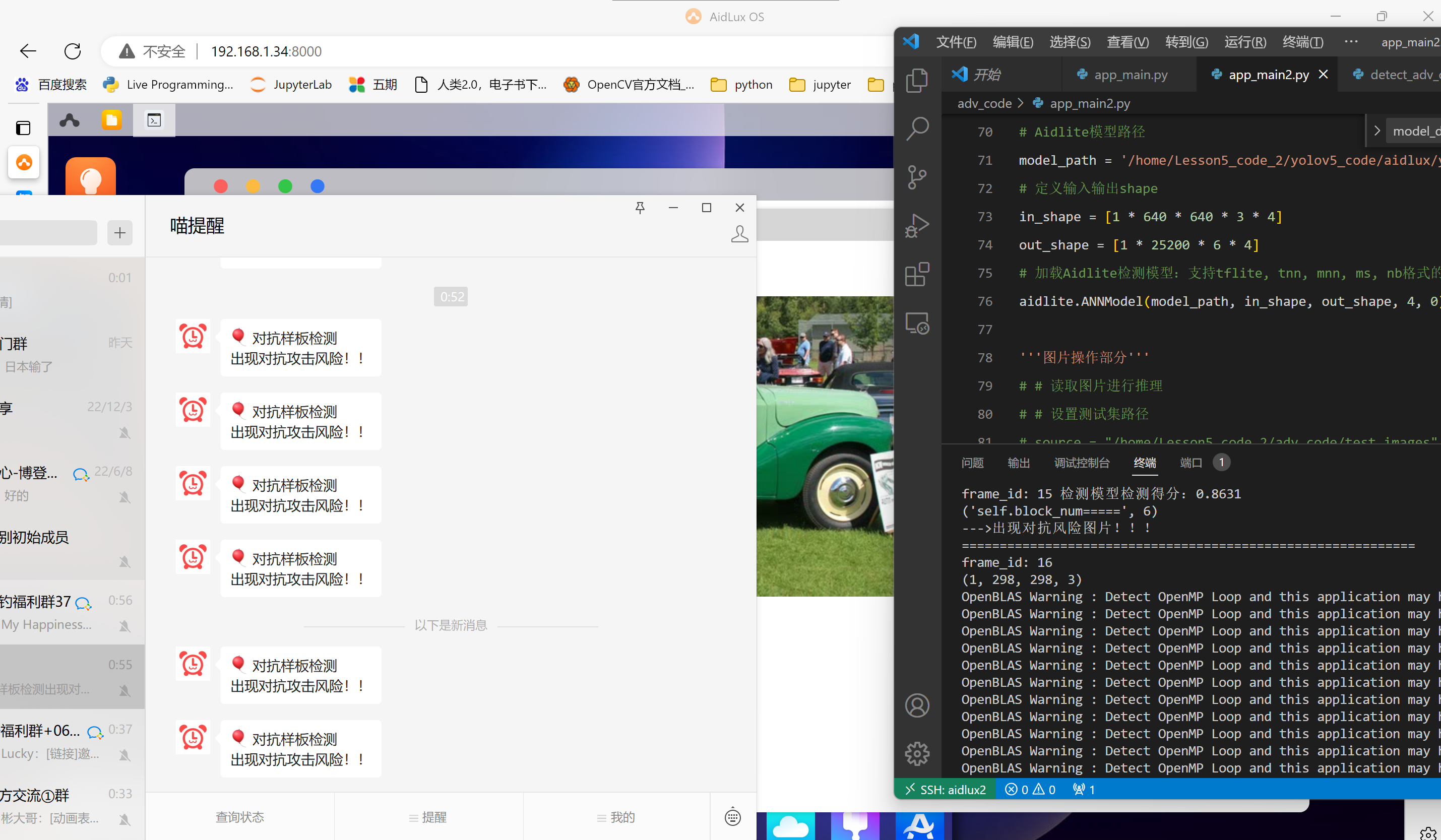Click the not-secure warning icon in address bar
1441x840 pixels.
click(x=127, y=51)
